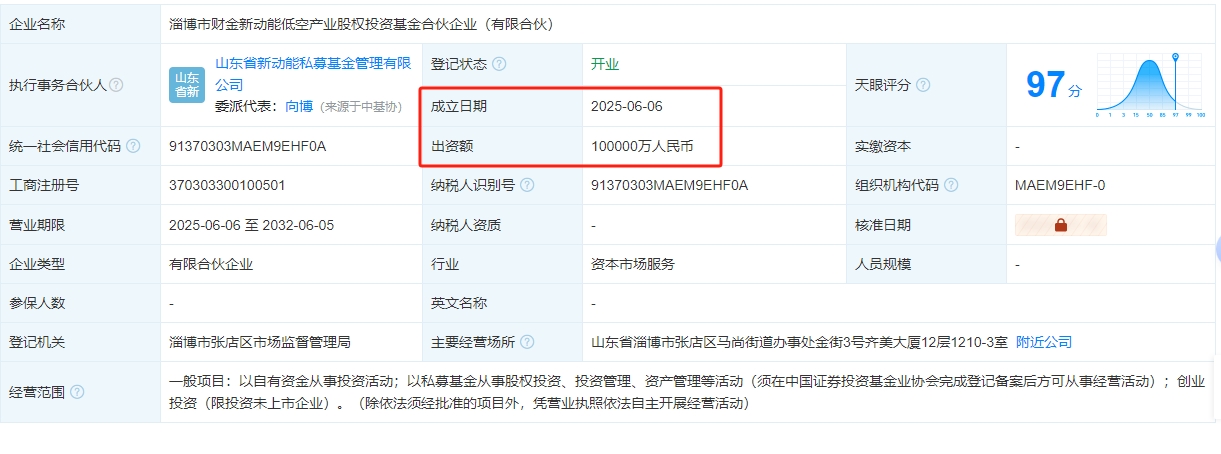
Task: Click business term 2025-06-06 至 2032-06-05
Action: (x=252, y=225)
